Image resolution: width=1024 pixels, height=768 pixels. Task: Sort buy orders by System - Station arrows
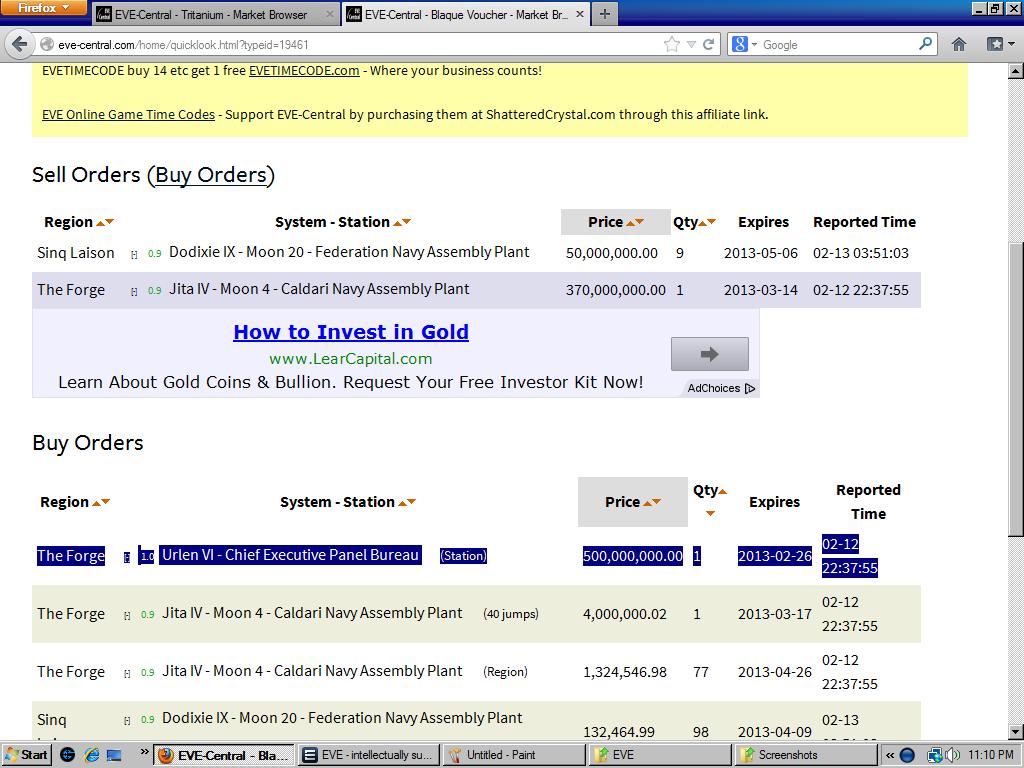pos(407,502)
